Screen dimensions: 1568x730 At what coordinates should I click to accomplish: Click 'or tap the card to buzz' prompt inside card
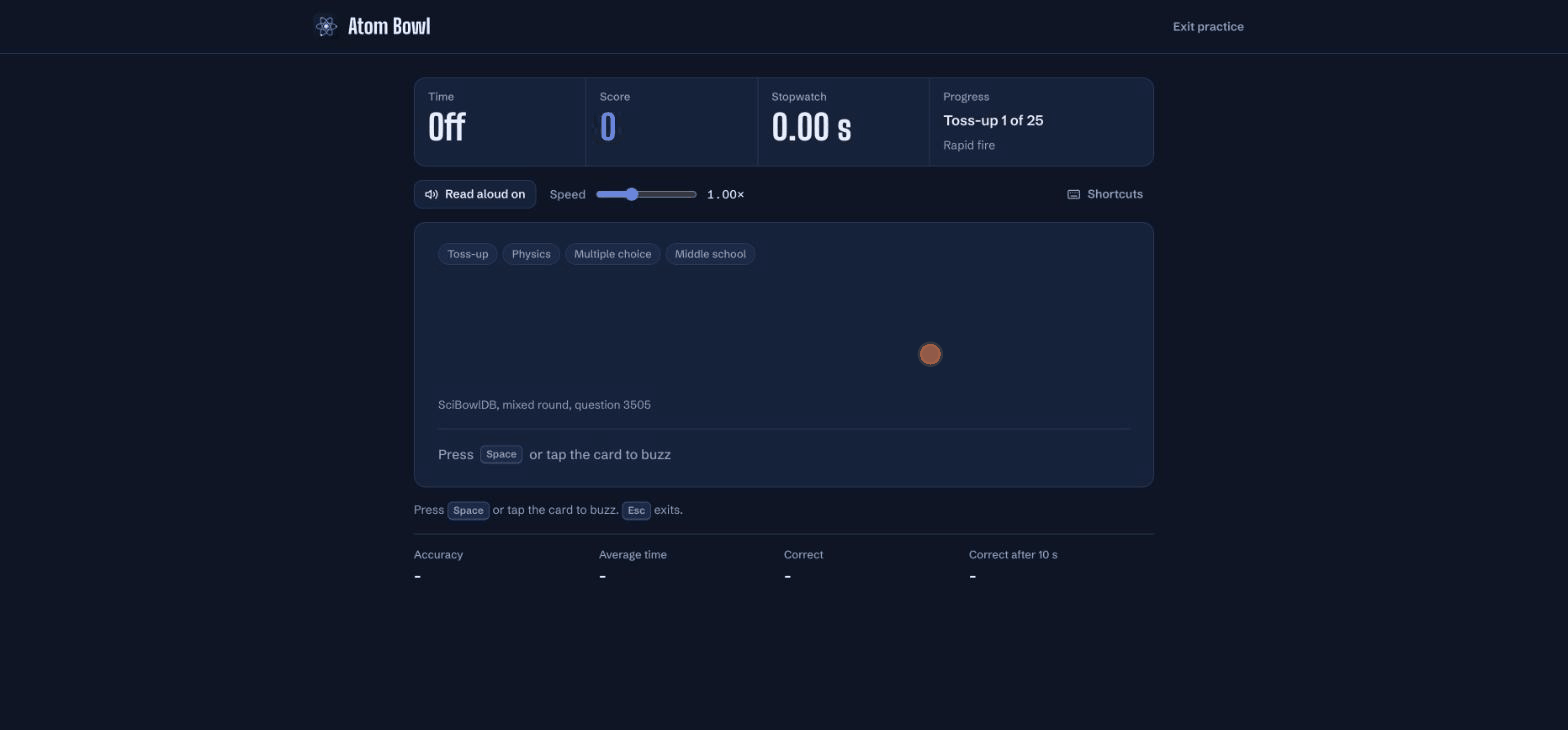coord(600,454)
